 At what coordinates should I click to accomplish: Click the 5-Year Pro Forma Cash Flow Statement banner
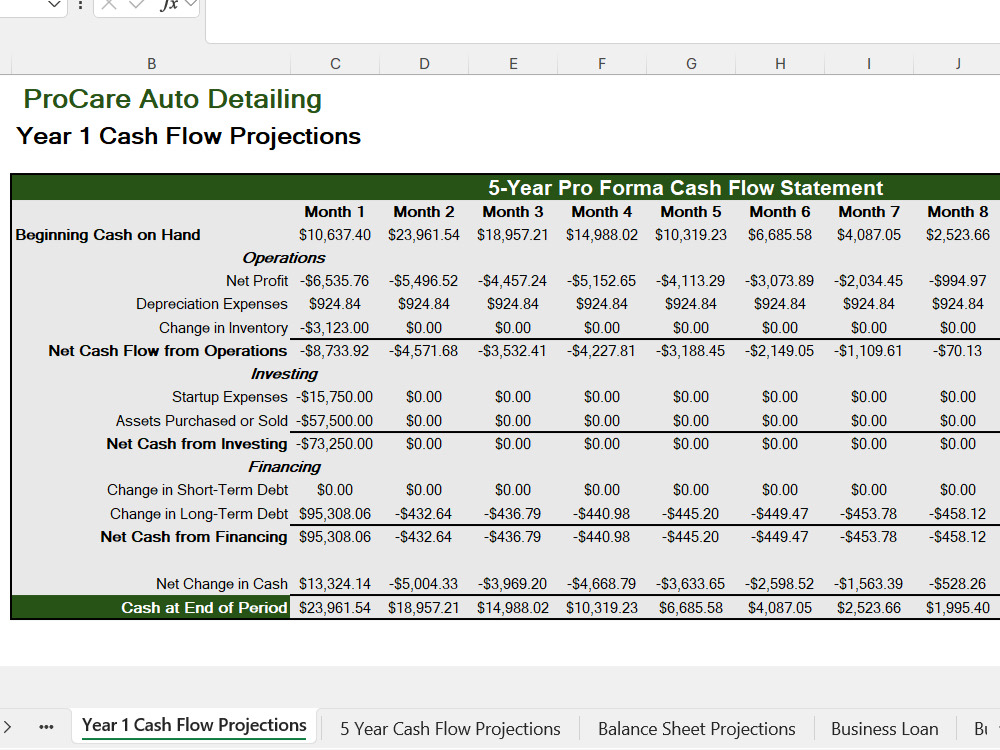click(686, 188)
